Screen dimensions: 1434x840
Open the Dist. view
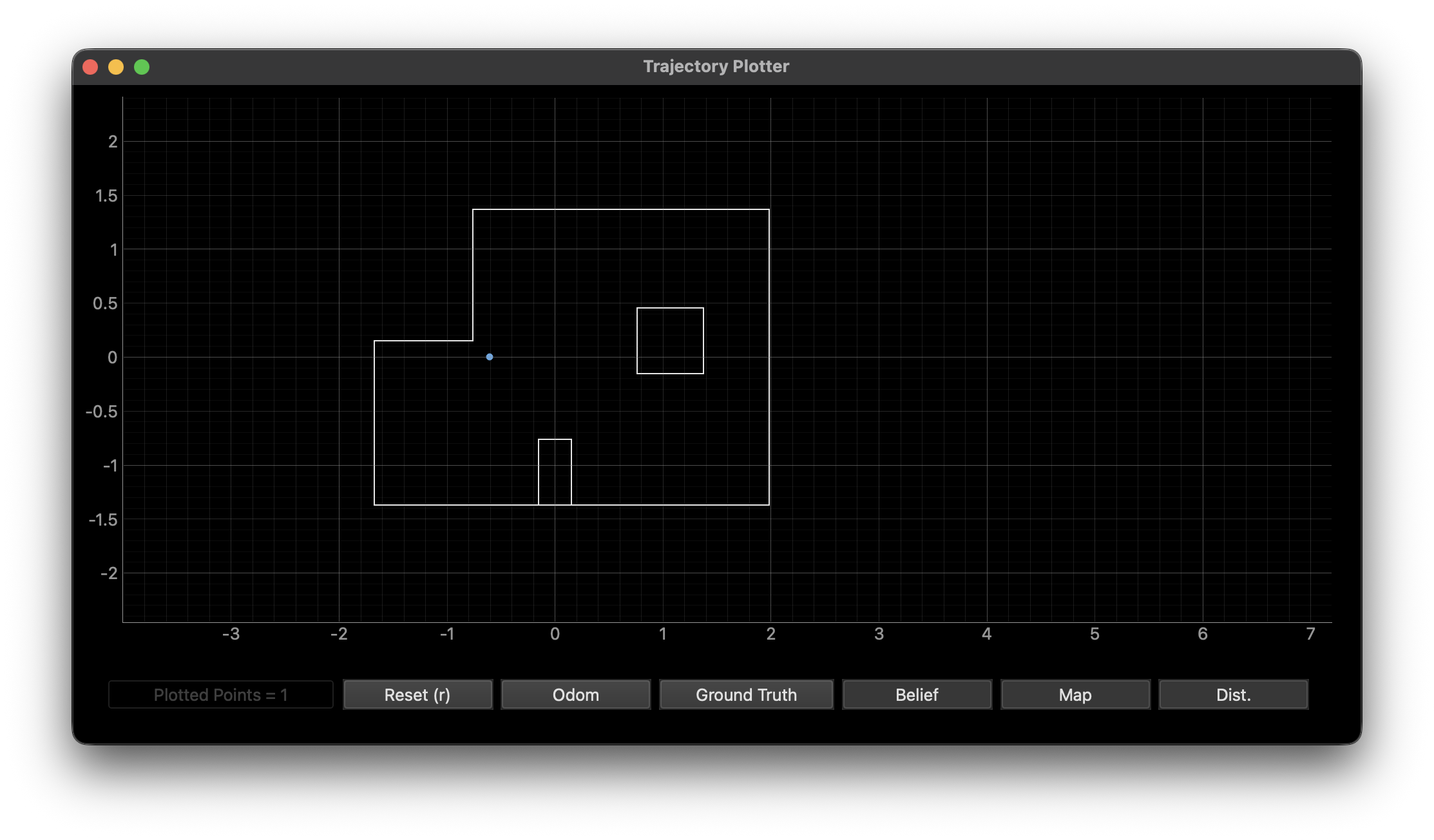tap(1234, 694)
